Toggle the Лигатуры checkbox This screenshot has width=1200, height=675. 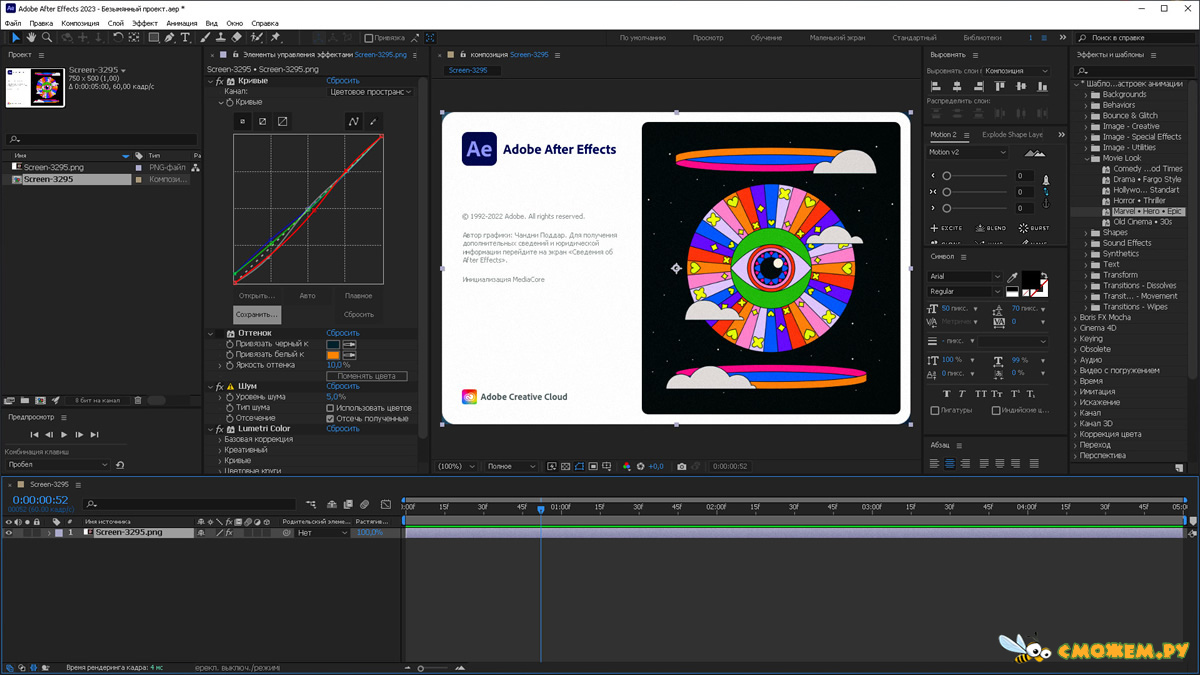coord(935,410)
